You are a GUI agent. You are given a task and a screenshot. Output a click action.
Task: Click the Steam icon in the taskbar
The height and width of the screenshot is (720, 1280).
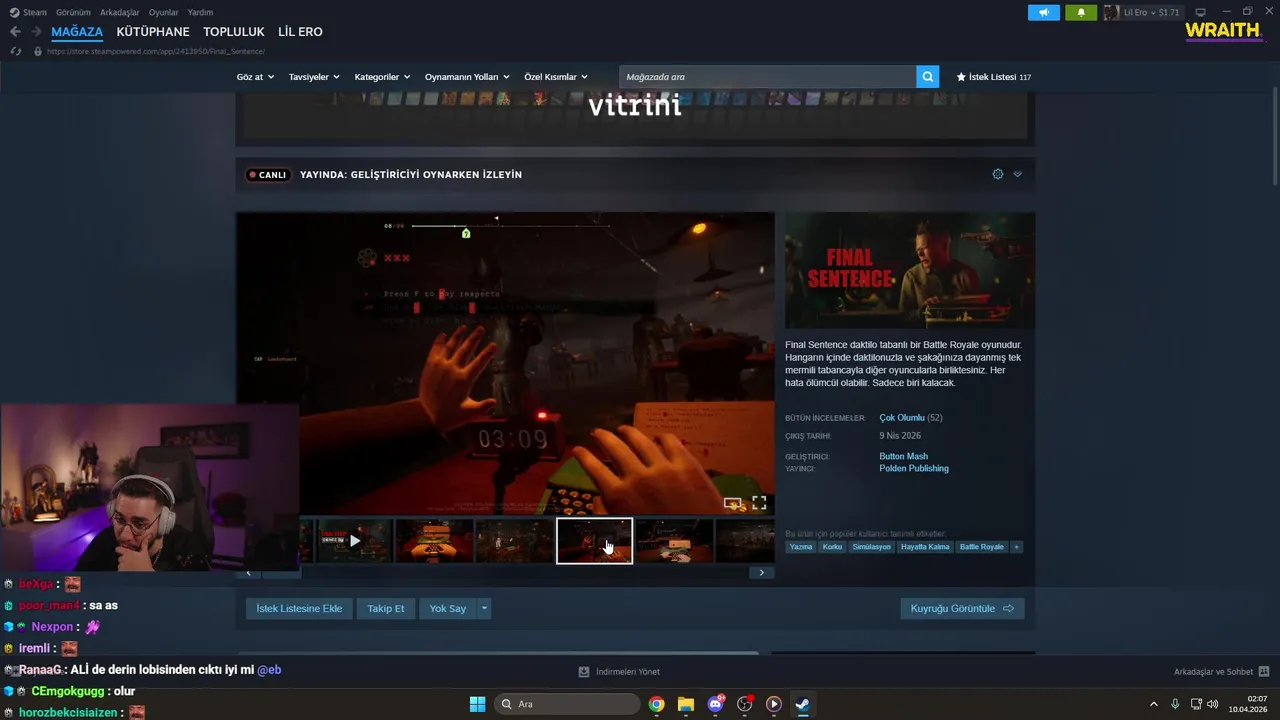(802, 704)
